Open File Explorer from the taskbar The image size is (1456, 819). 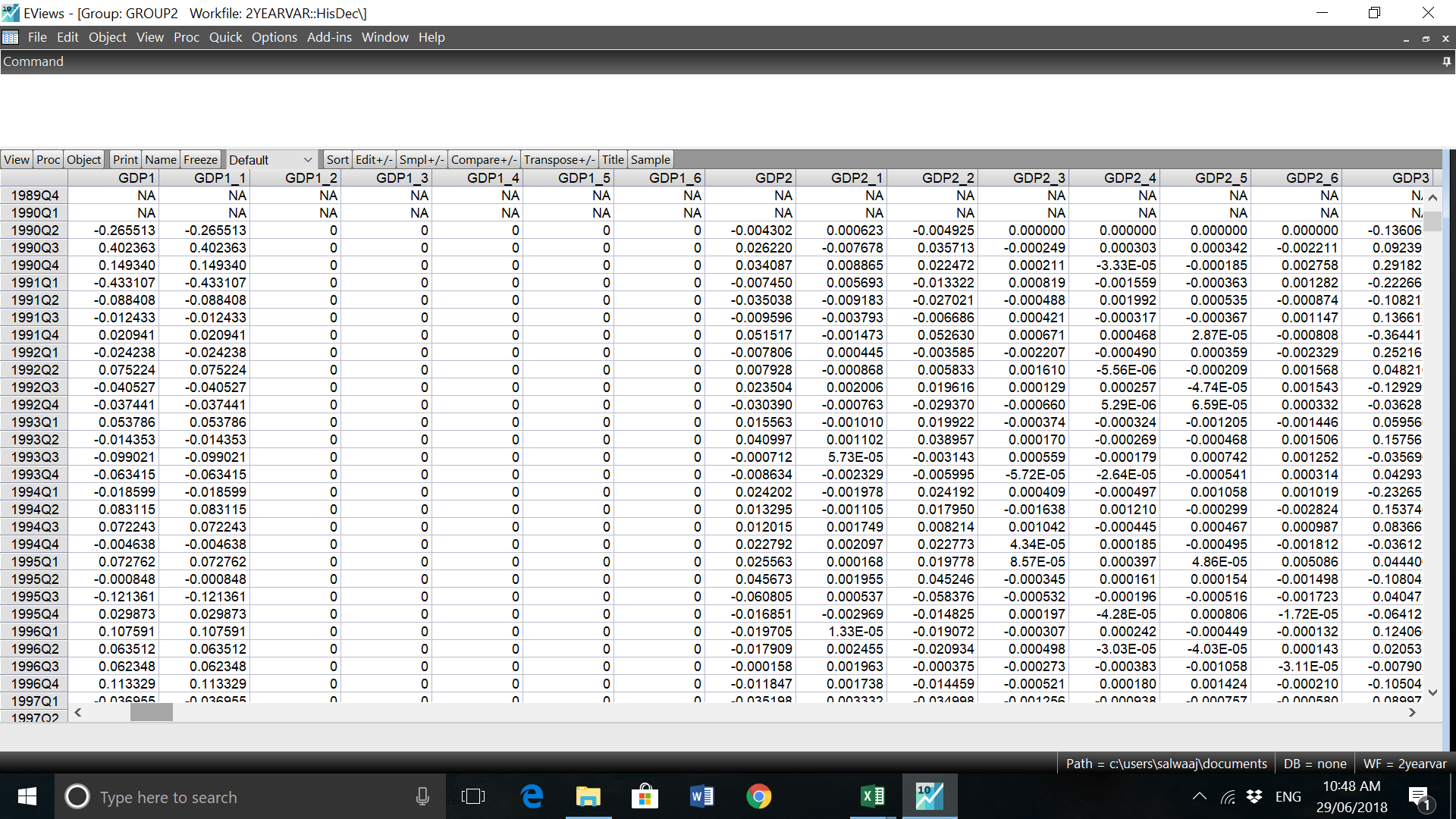pyautogui.click(x=588, y=796)
